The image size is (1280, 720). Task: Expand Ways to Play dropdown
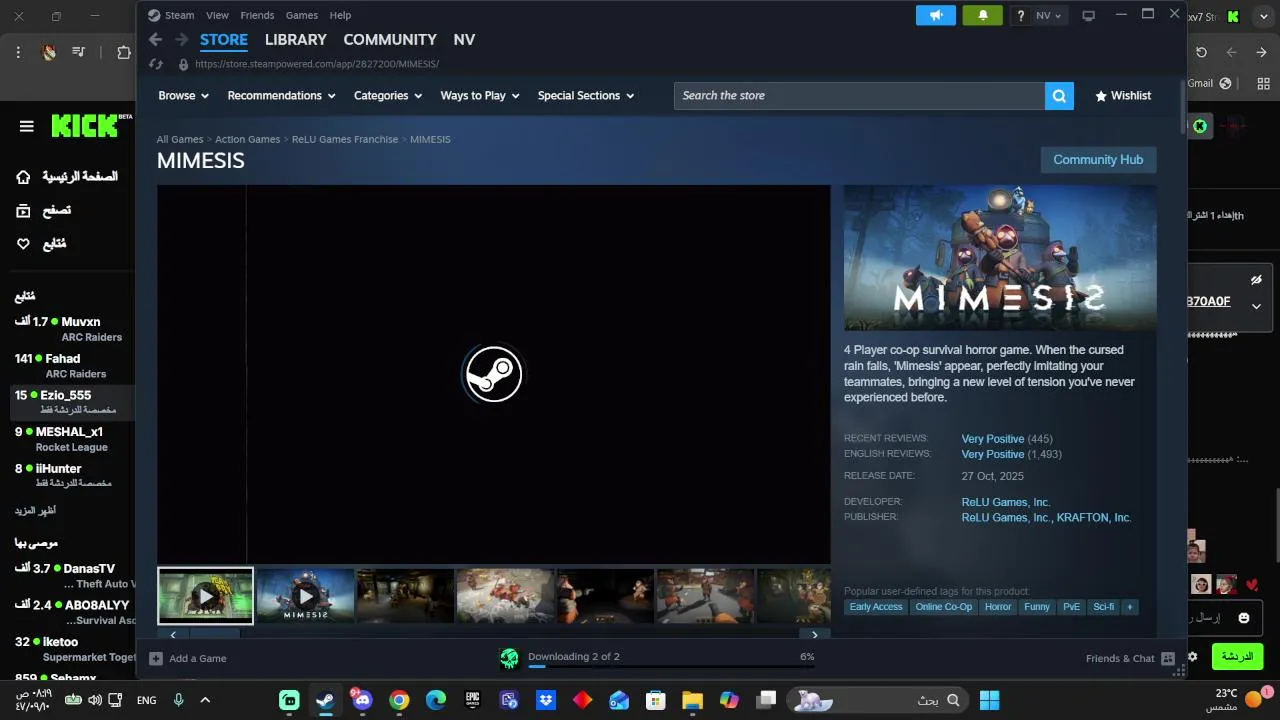point(480,96)
